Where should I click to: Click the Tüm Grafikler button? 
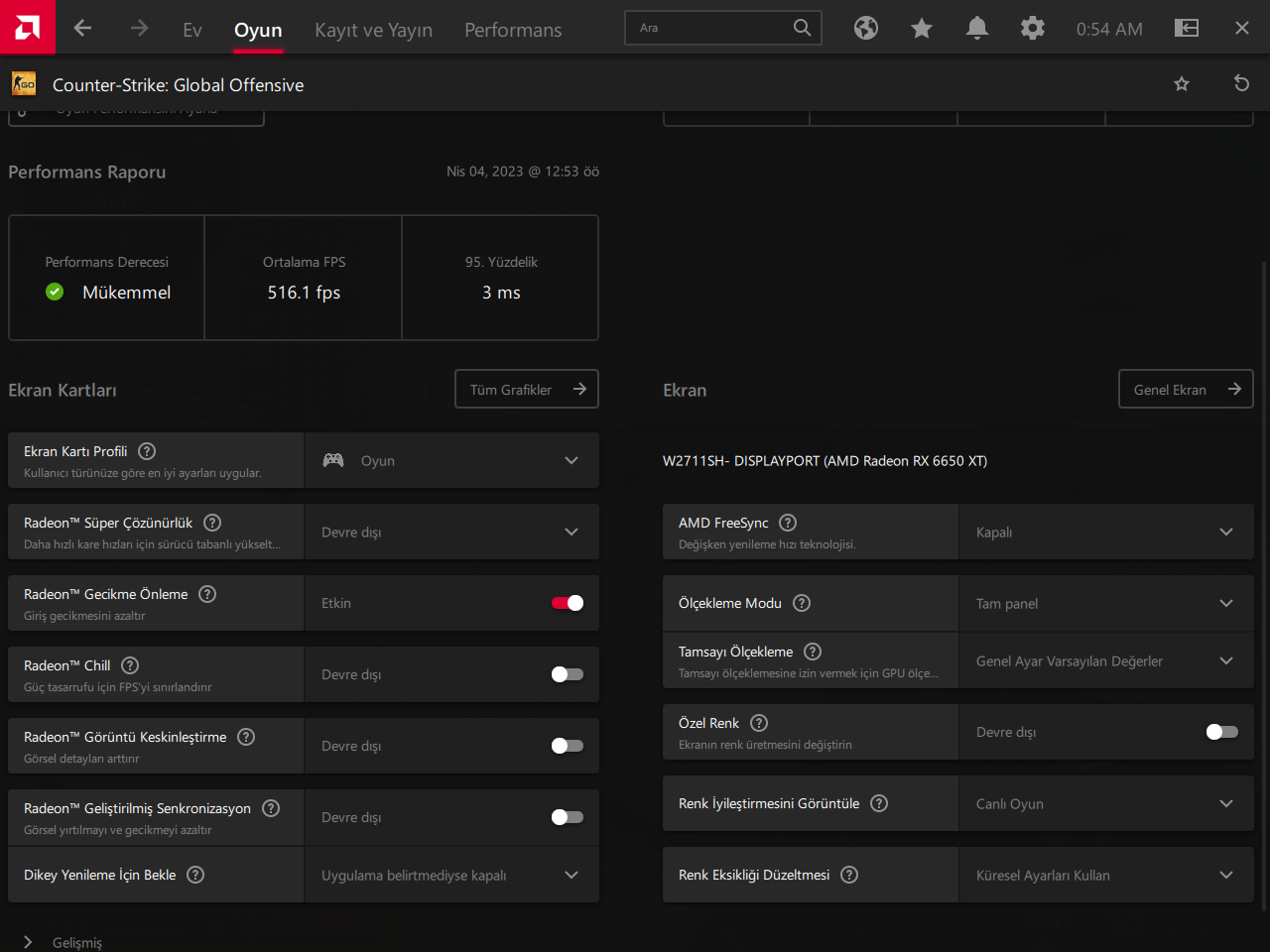point(526,390)
